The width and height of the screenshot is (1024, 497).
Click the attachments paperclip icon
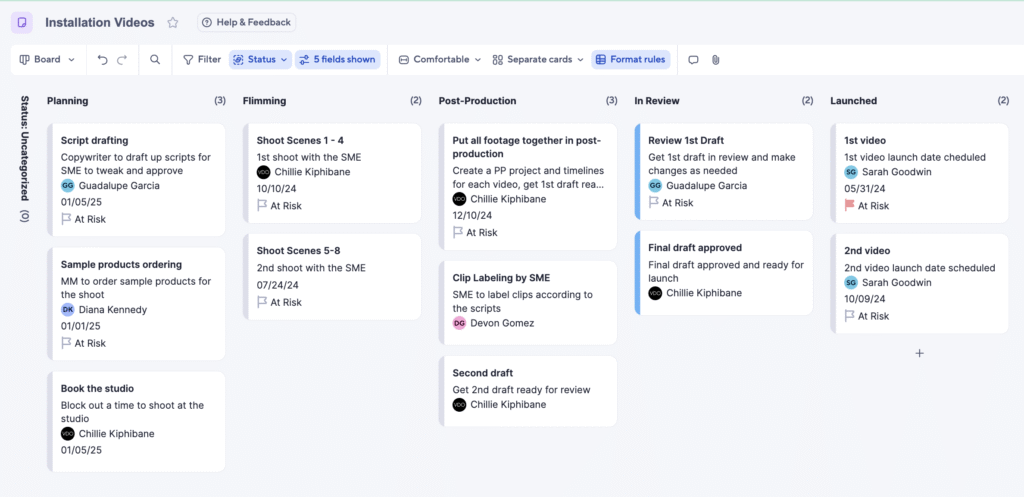pyautogui.click(x=716, y=60)
